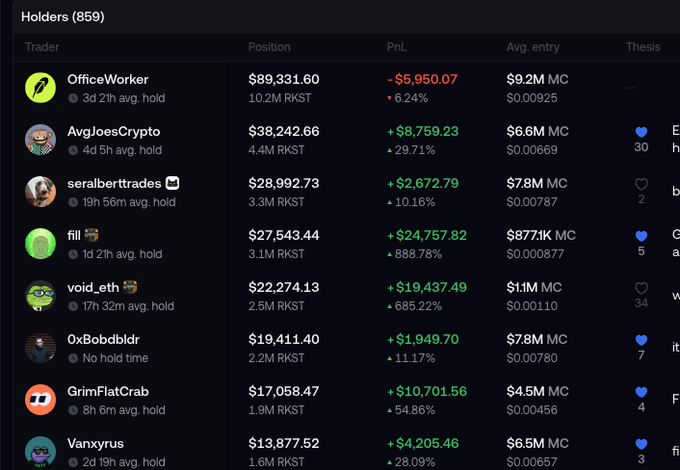Click the clock icon beside 1d 21h avg. hold
The image size is (680, 470).
pos(73,255)
